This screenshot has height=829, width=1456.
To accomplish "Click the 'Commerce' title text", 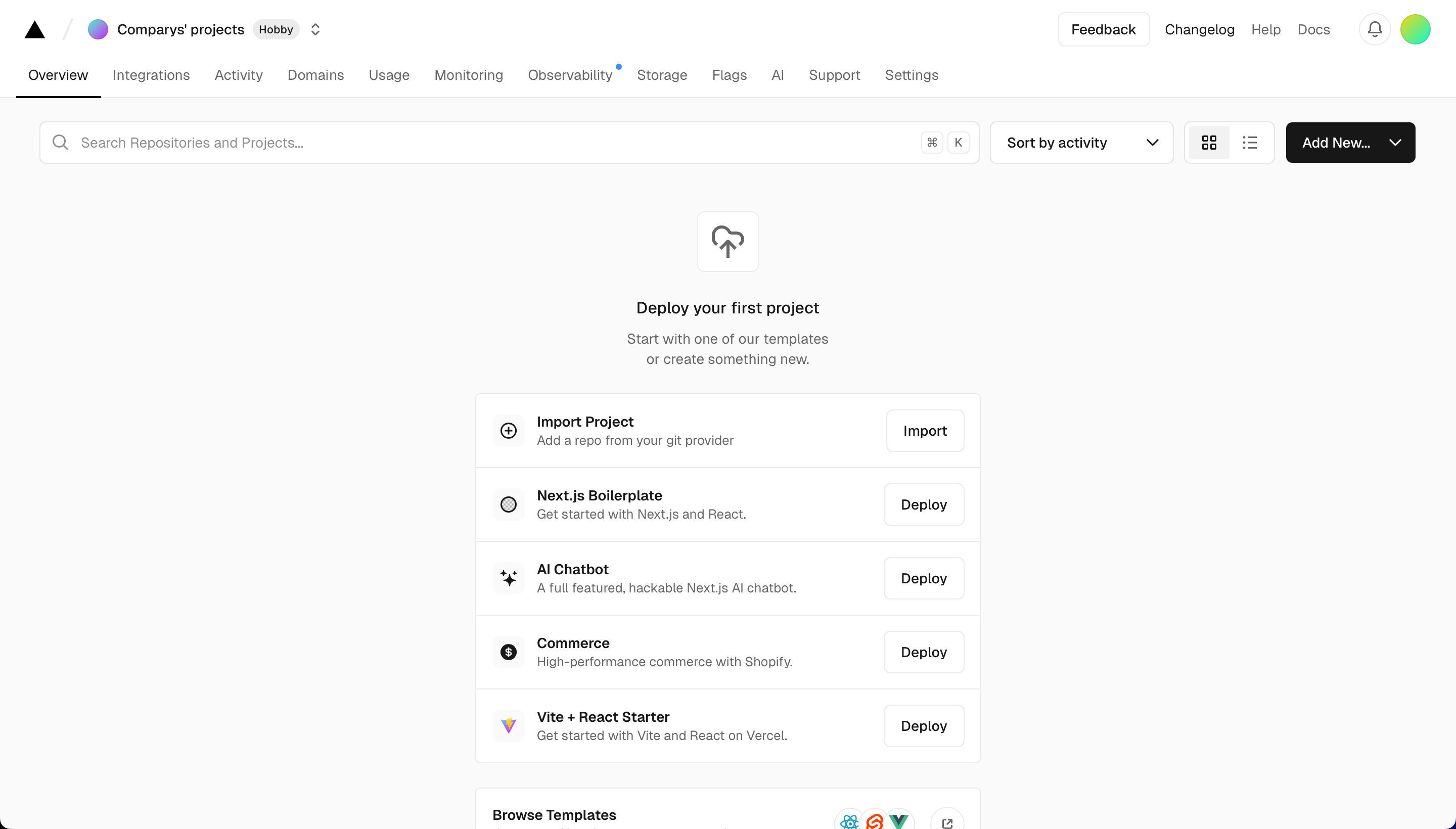I will pos(573,643).
